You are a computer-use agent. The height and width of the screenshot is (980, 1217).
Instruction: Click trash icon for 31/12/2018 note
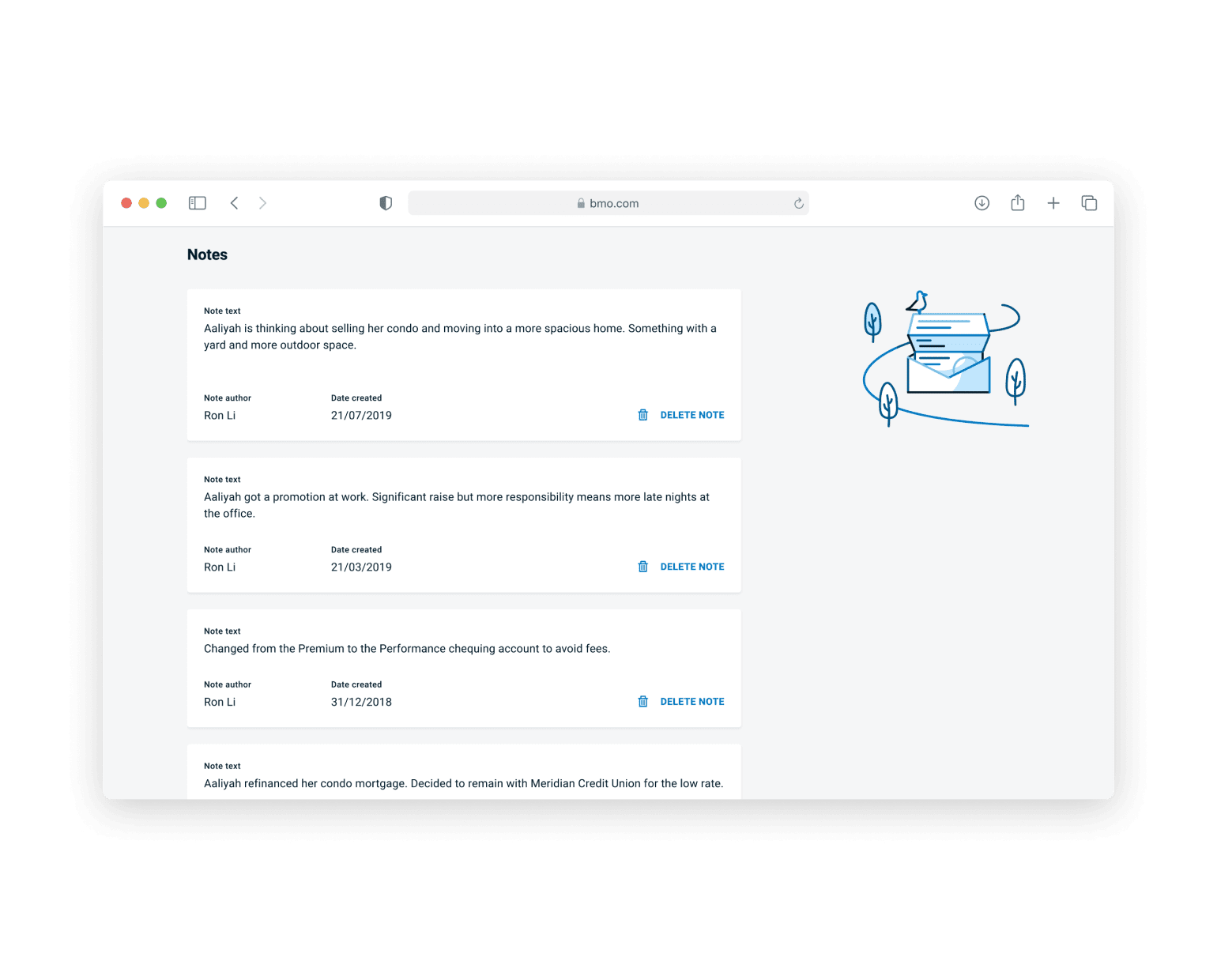[x=643, y=702]
